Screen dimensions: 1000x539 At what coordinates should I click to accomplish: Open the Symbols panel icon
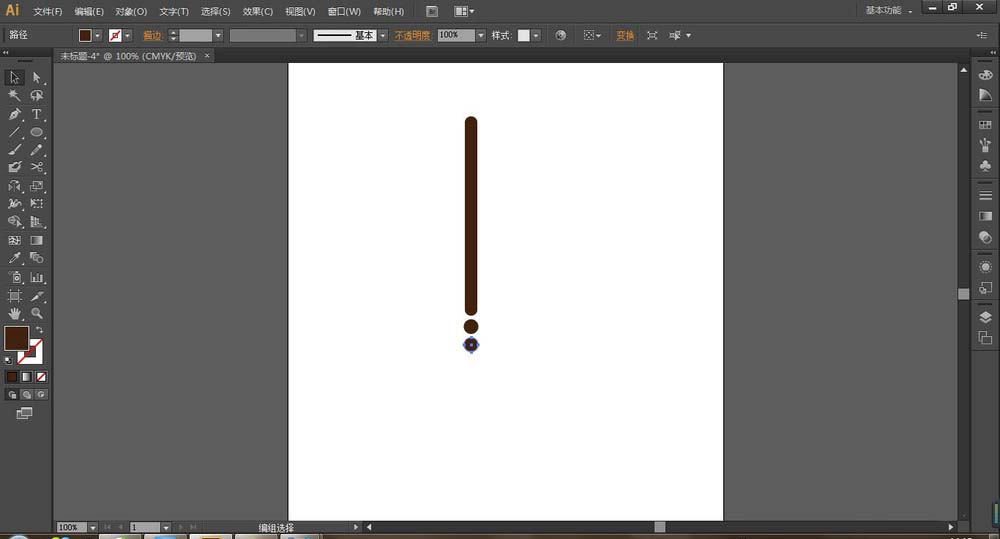pos(985,166)
